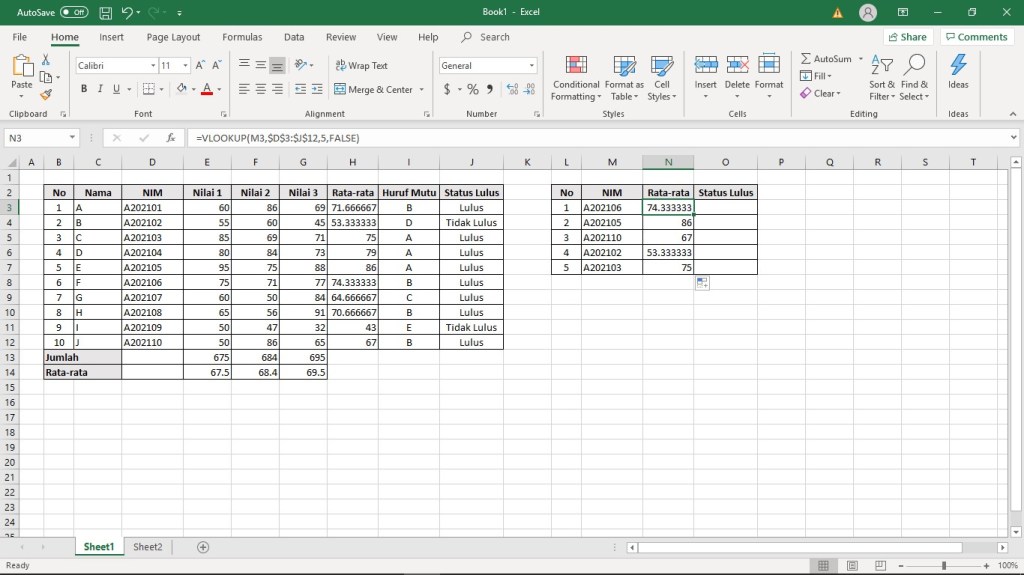Expand the General number format dropdown
1024x575 pixels.
pyautogui.click(x=531, y=66)
